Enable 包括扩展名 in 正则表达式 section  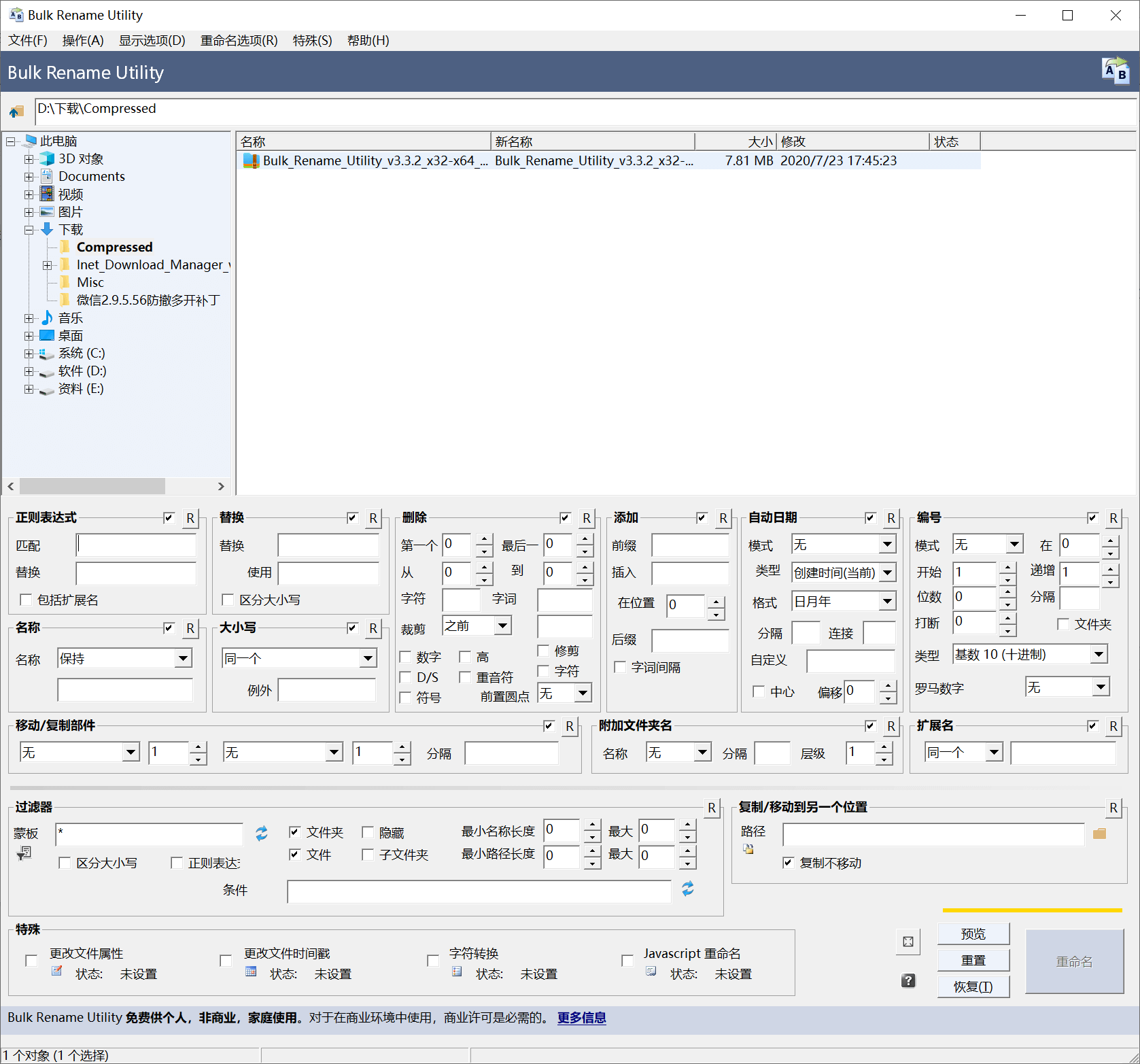[26, 600]
